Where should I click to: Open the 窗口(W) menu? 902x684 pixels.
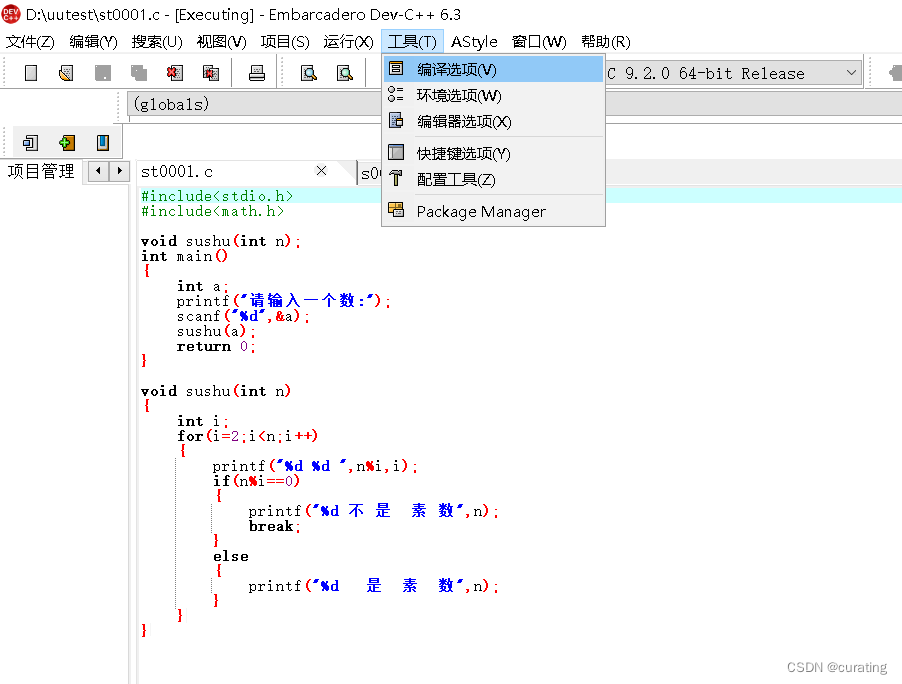coord(539,42)
